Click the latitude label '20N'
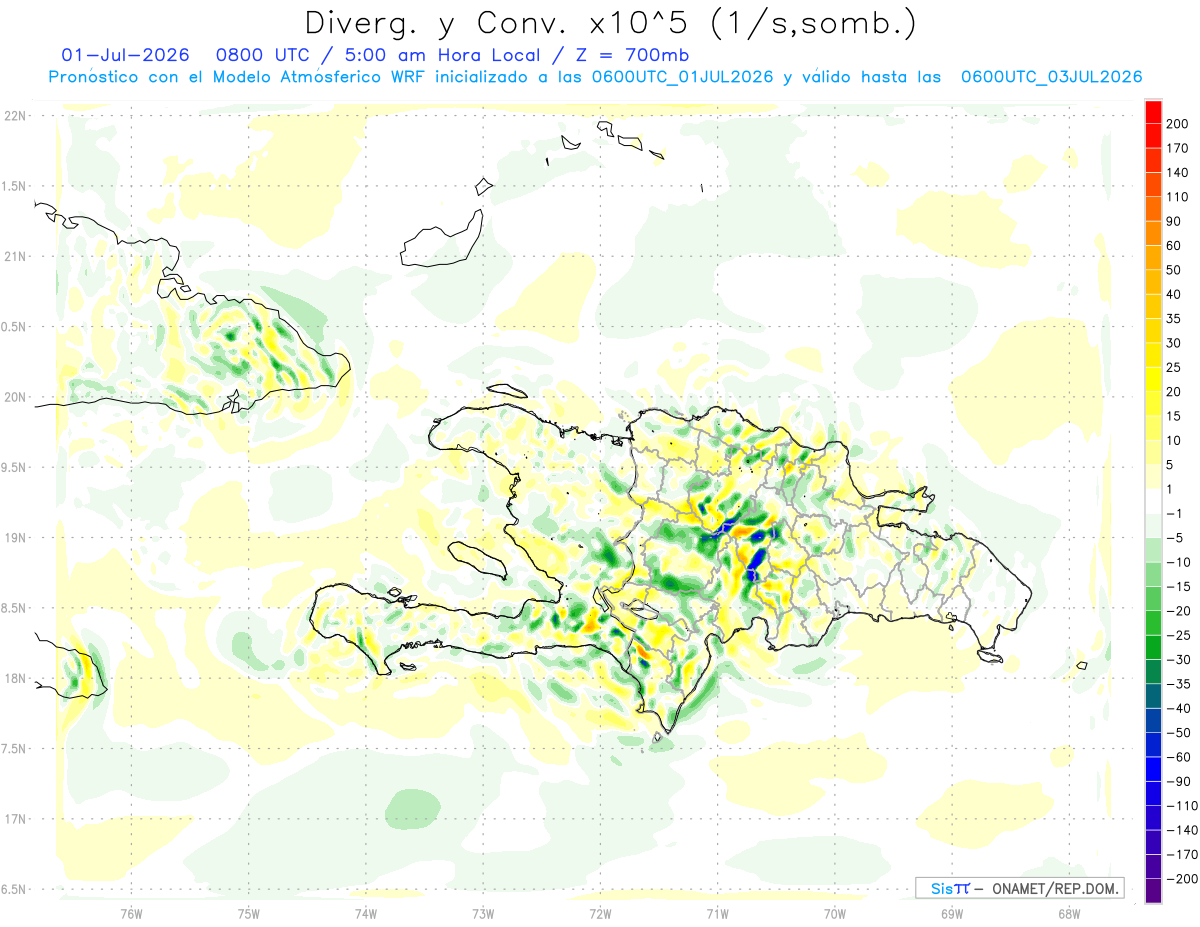1200x927 pixels. (16, 397)
